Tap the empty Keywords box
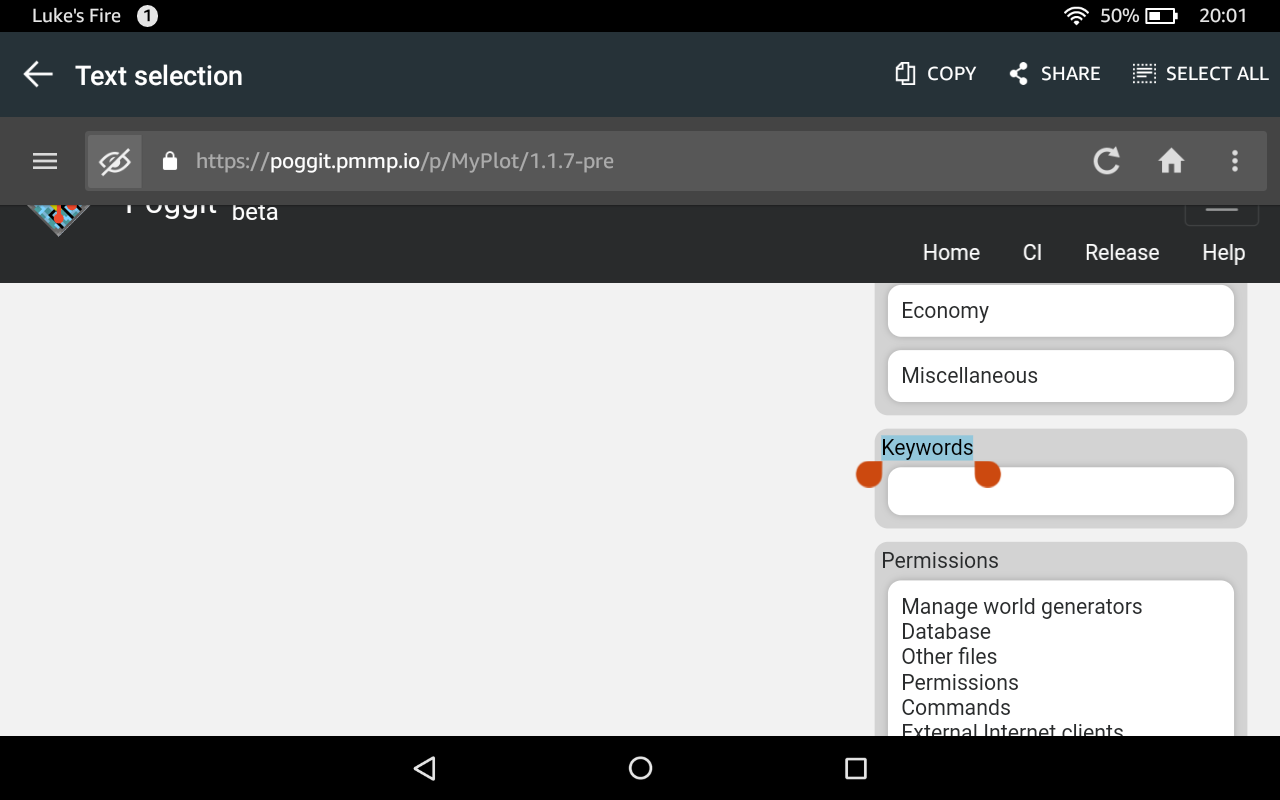Screen dimensions: 1280x800 coord(1061,491)
